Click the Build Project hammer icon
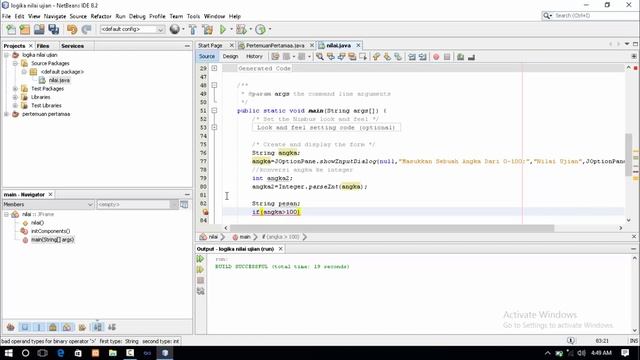Viewport: 640px width, 360px height. pos(193,29)
